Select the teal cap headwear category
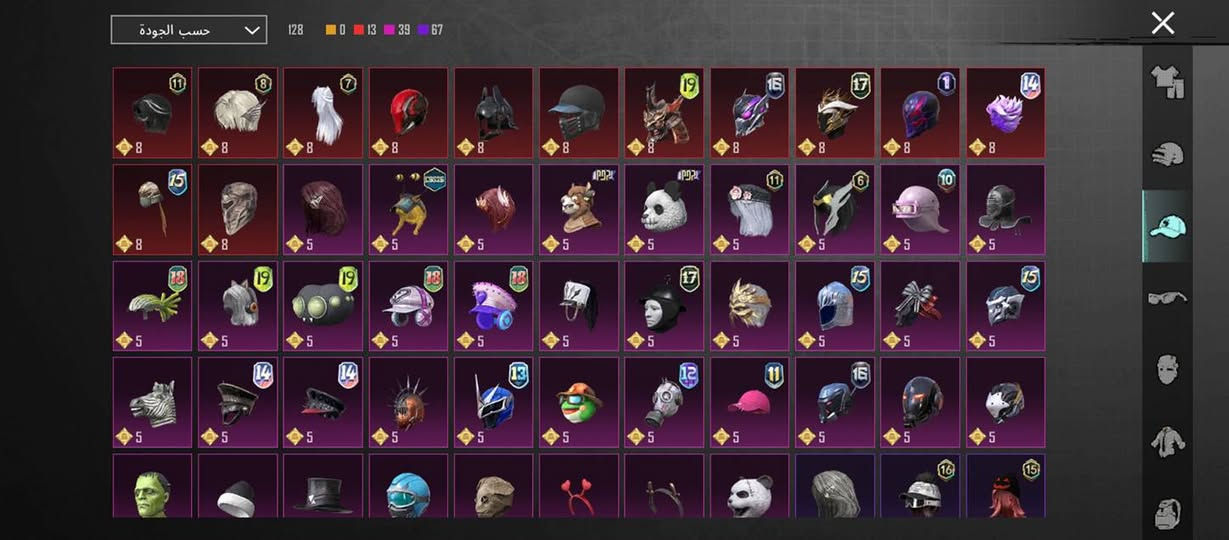1229x540 pixels. (1167, 226)
